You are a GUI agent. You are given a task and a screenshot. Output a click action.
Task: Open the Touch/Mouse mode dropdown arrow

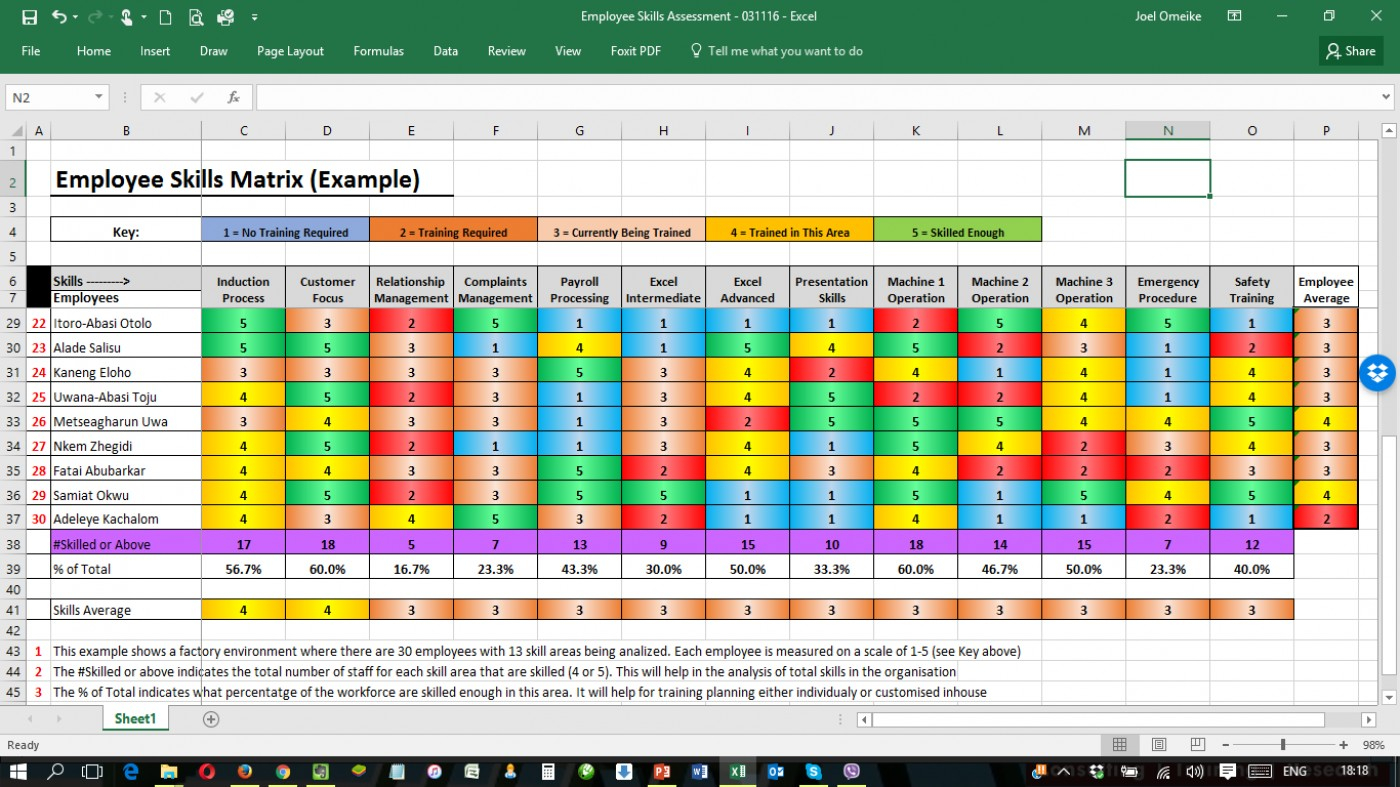tap(144, 17)
